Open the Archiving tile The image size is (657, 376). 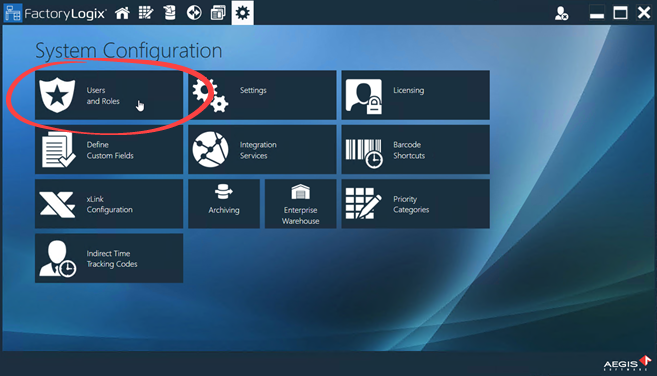(x=224, y=204)
